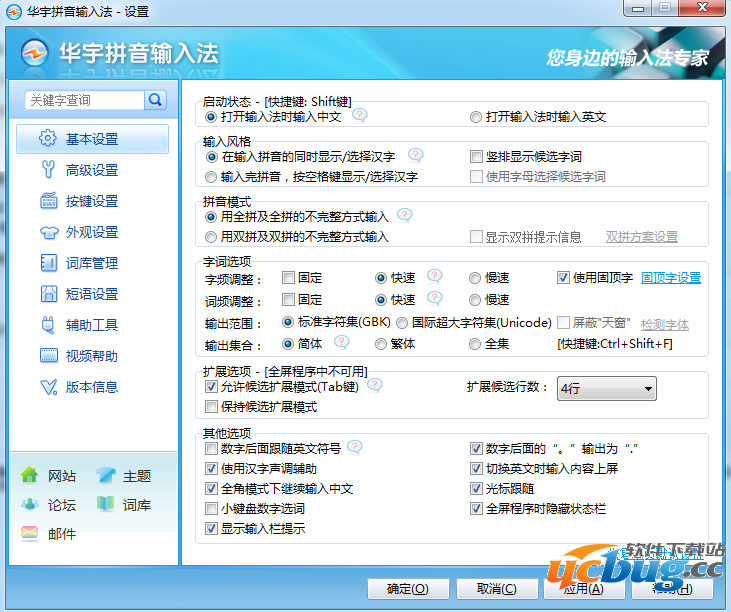Click the 视频帮助 film icon
Viewport: 731px width, 612px height.
pyautogui.click(x=48, y=356)
